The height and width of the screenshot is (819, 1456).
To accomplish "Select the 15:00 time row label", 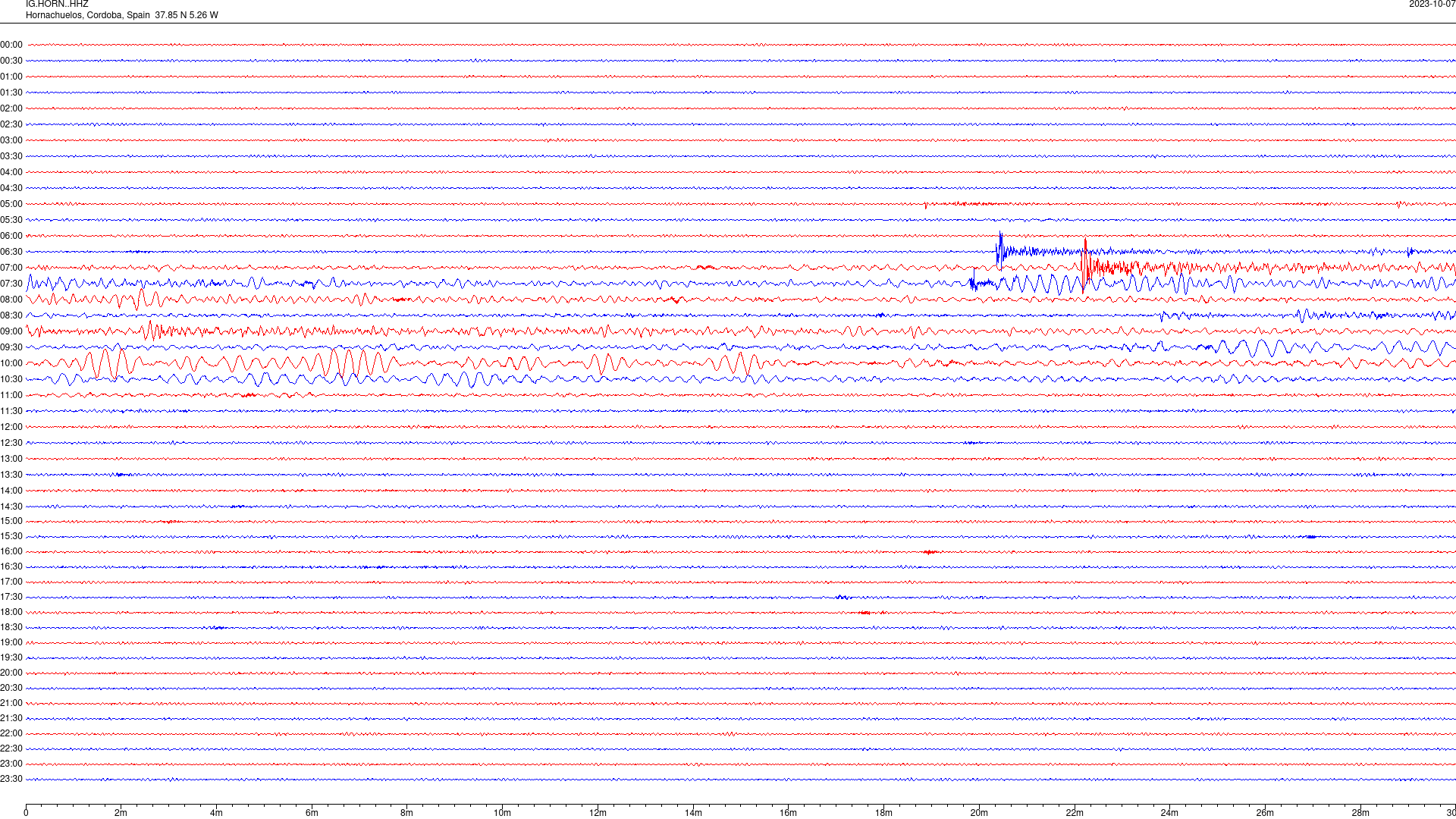I will (11, 521).
